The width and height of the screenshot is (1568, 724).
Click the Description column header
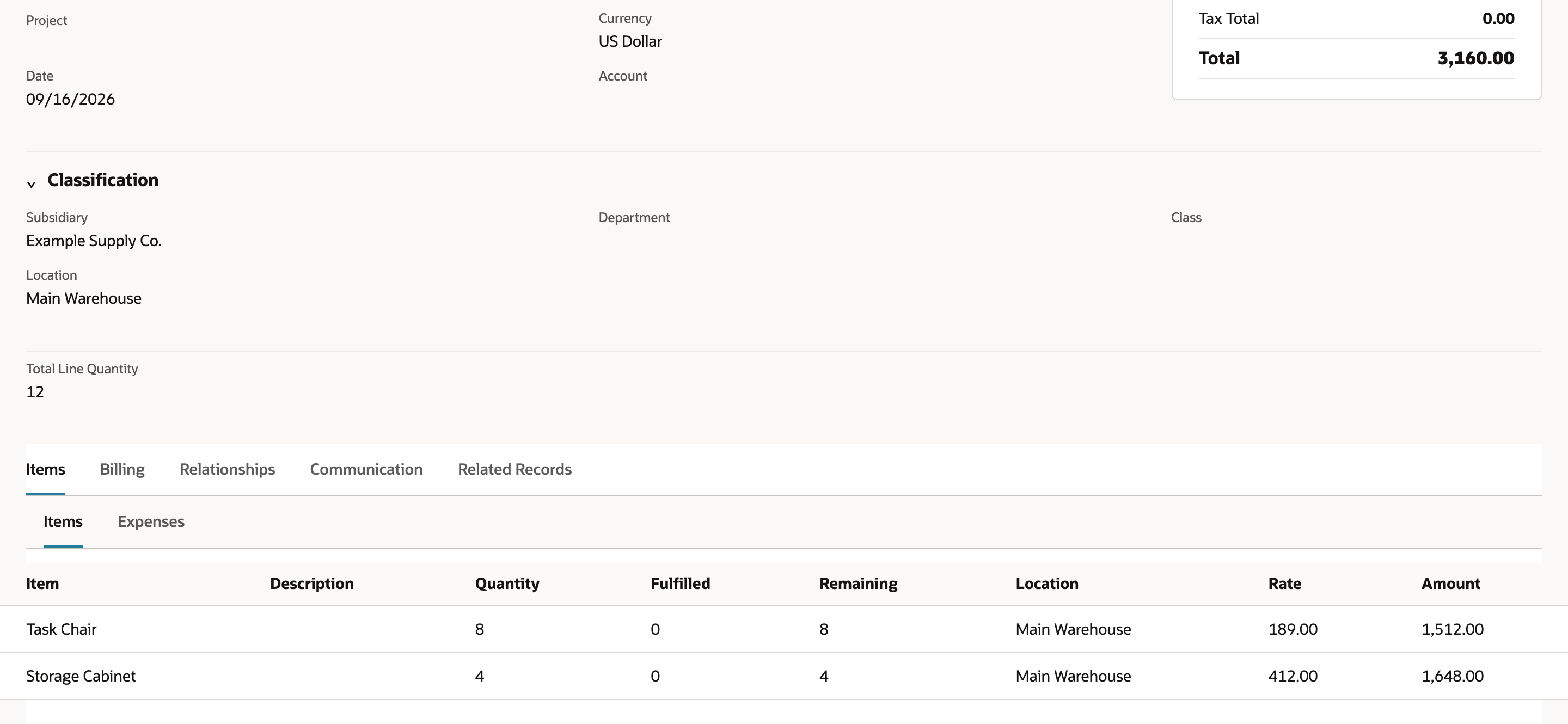coord(311,584)
